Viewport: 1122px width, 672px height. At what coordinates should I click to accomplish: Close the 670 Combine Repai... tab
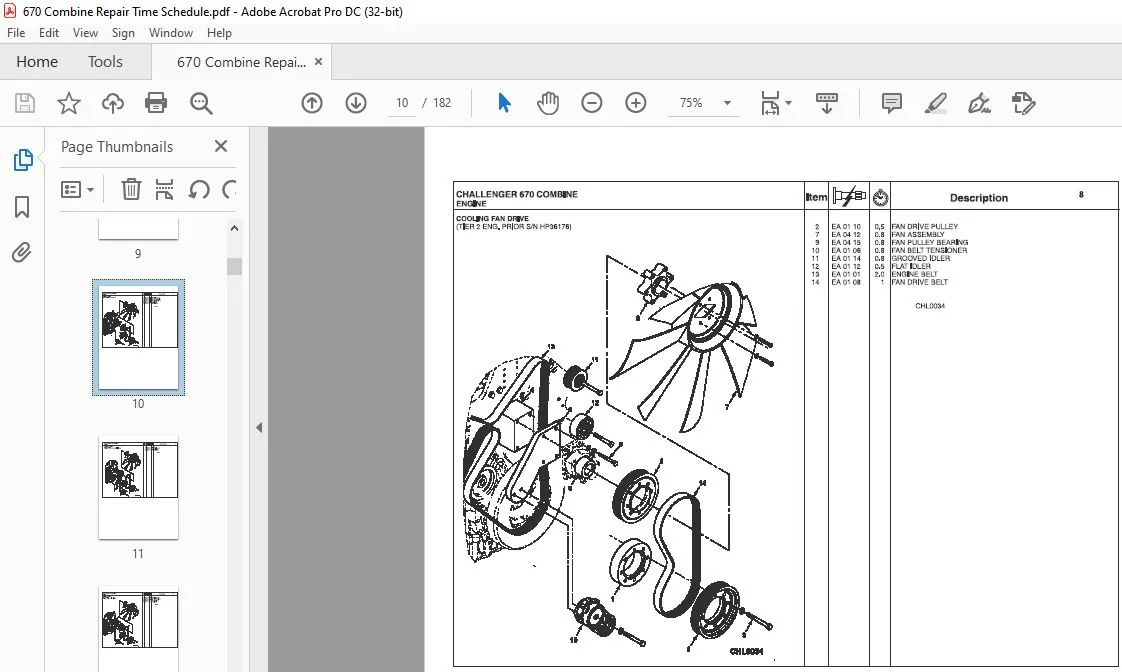tap(318, 62)
